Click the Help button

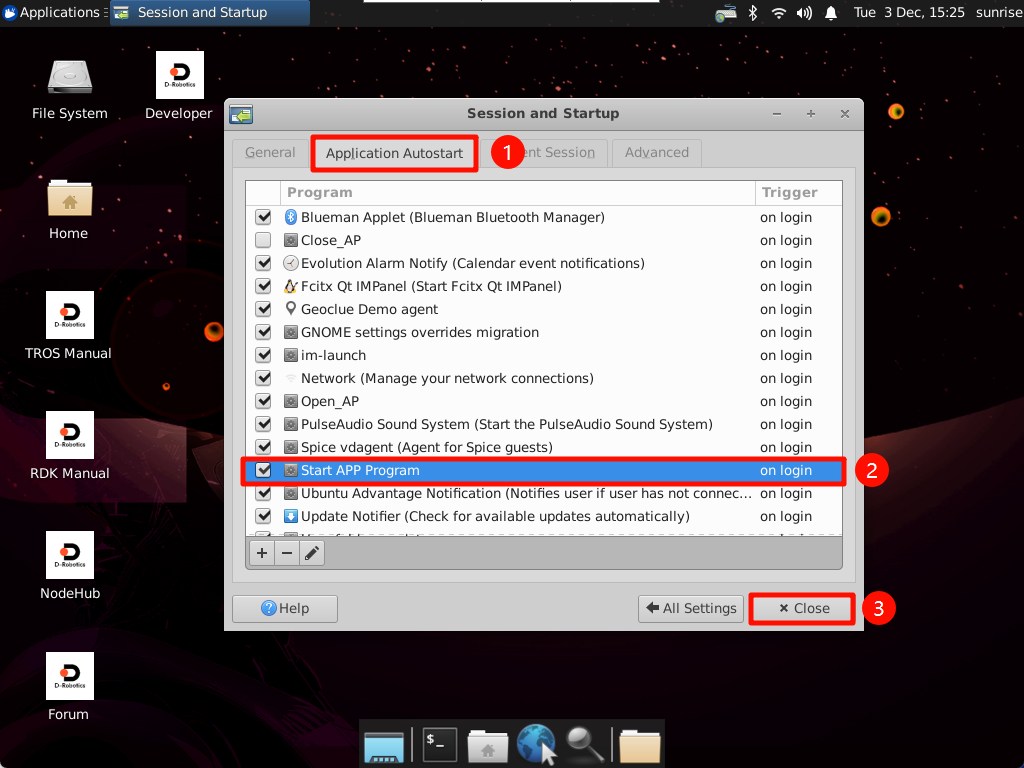click(x=285, y=609)
